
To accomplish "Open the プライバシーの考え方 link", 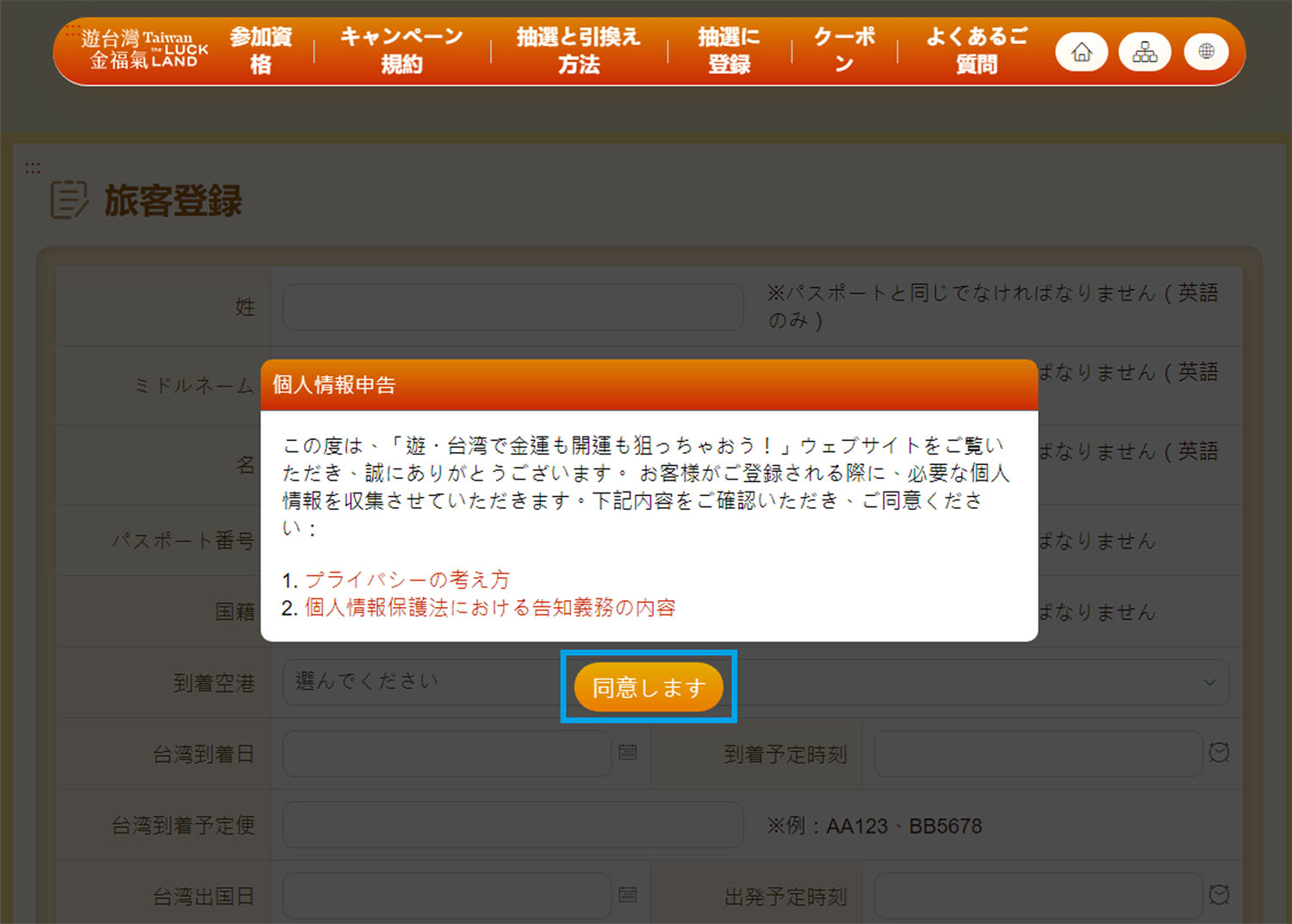I will (407, 580).
